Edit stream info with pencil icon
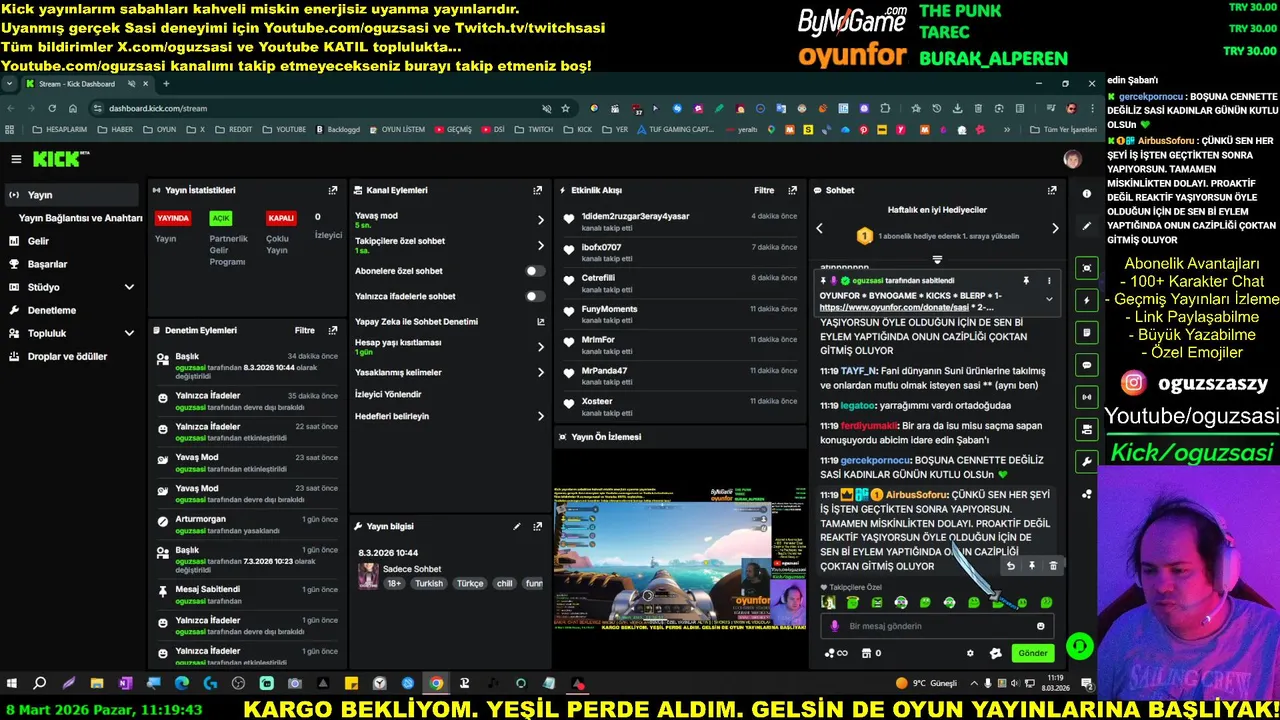 click(517, 526)
